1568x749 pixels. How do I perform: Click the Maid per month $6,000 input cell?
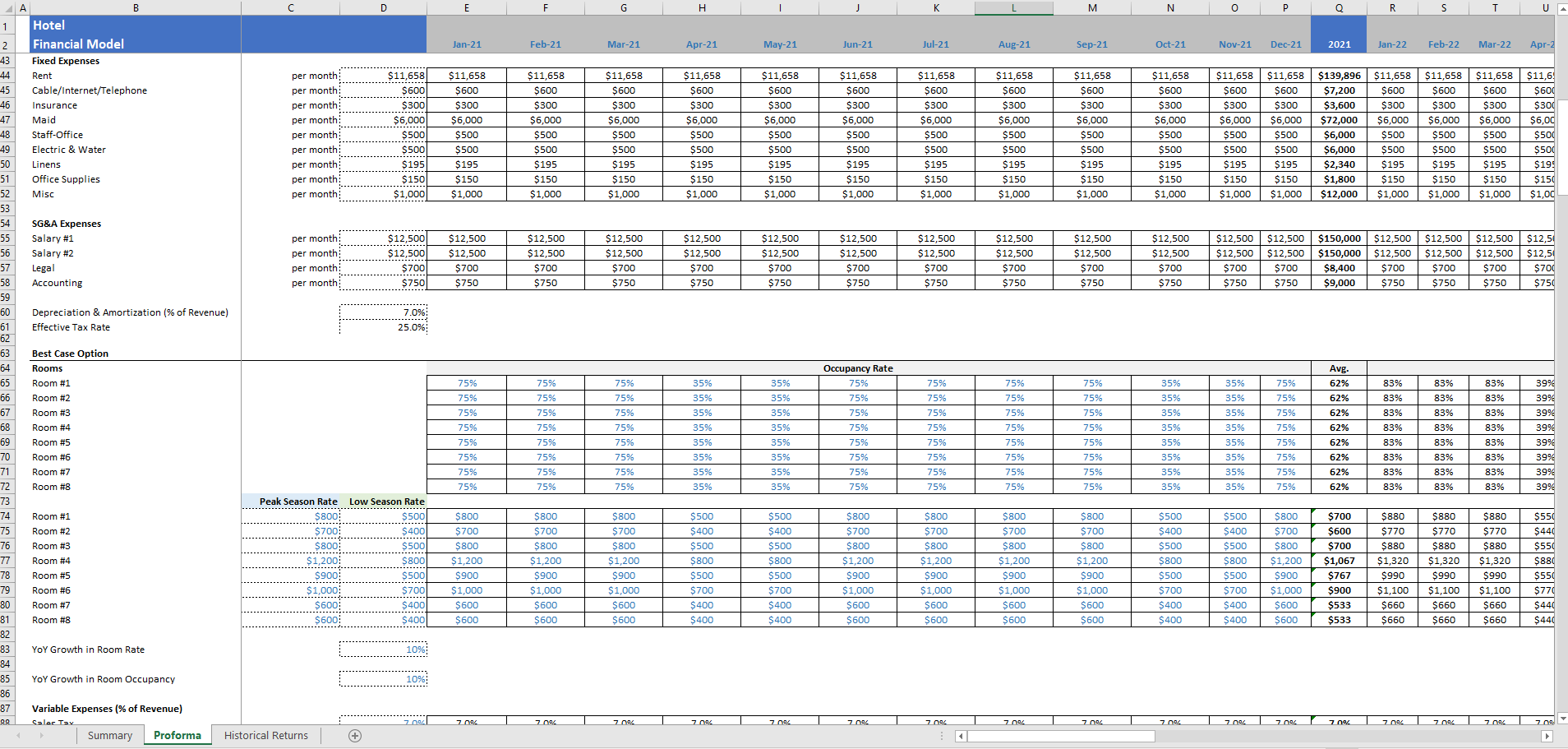pyautogui.click(x=383, y=120)
